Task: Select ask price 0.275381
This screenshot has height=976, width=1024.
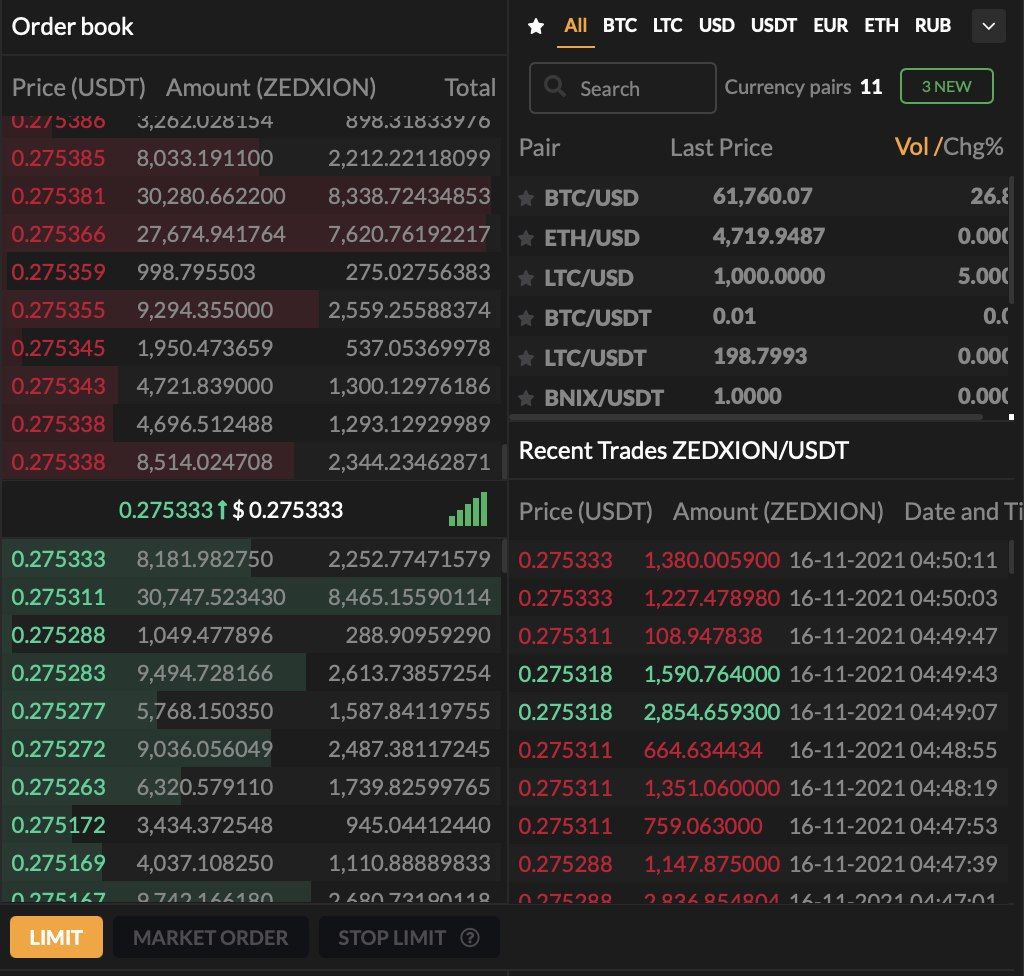Action: (x=58, y=196)
